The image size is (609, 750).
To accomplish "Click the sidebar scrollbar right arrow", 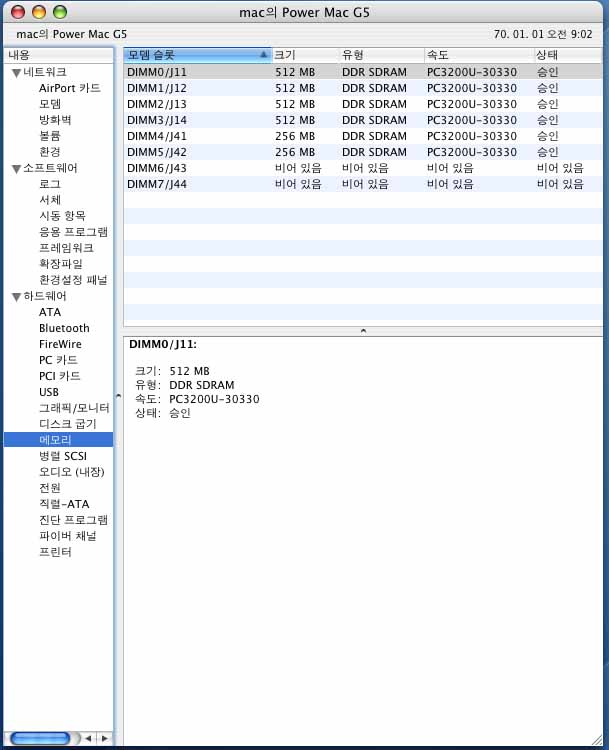I will click(x=103, y=739).
